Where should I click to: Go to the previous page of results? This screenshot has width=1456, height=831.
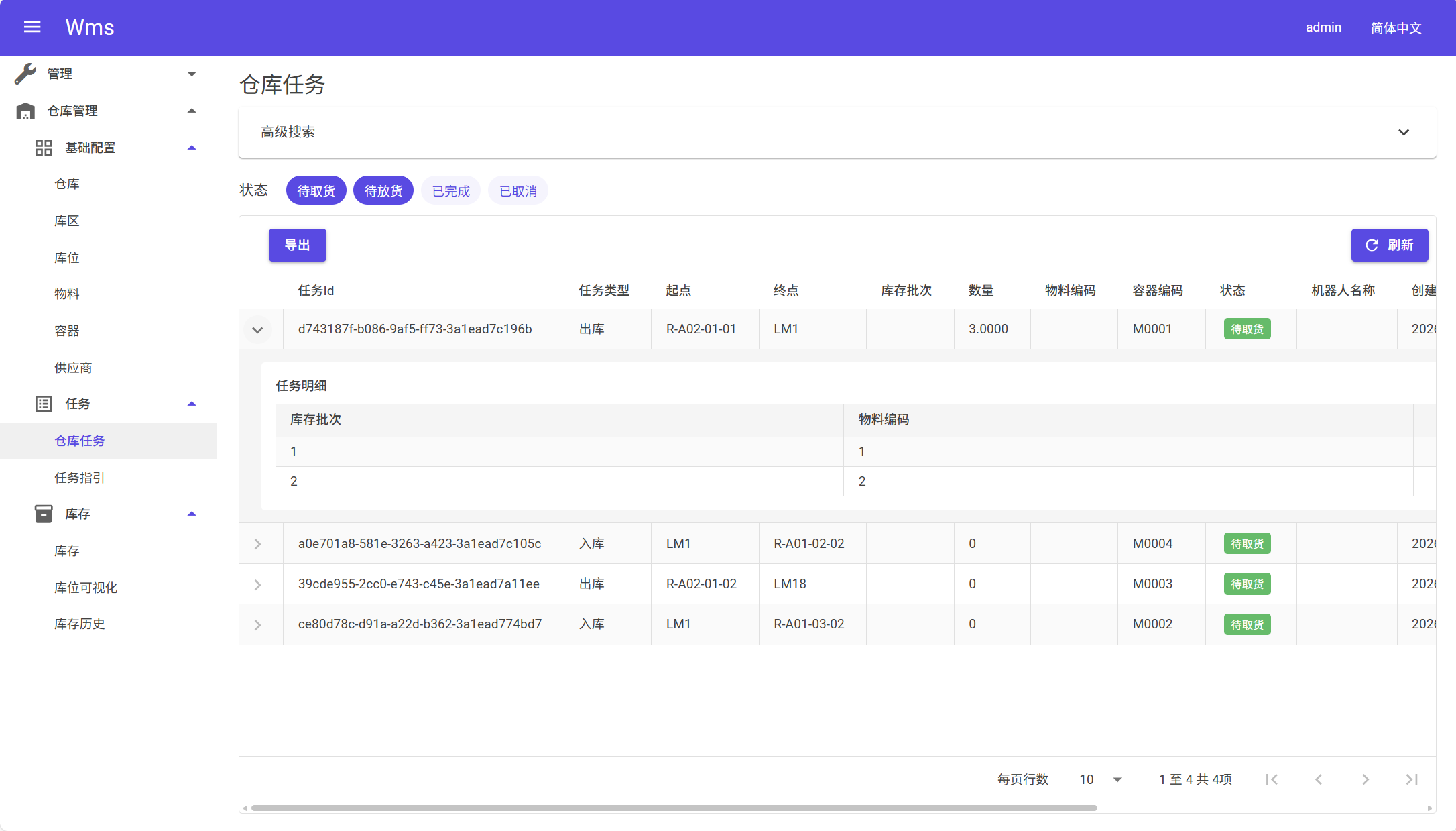coord(1319,779)
